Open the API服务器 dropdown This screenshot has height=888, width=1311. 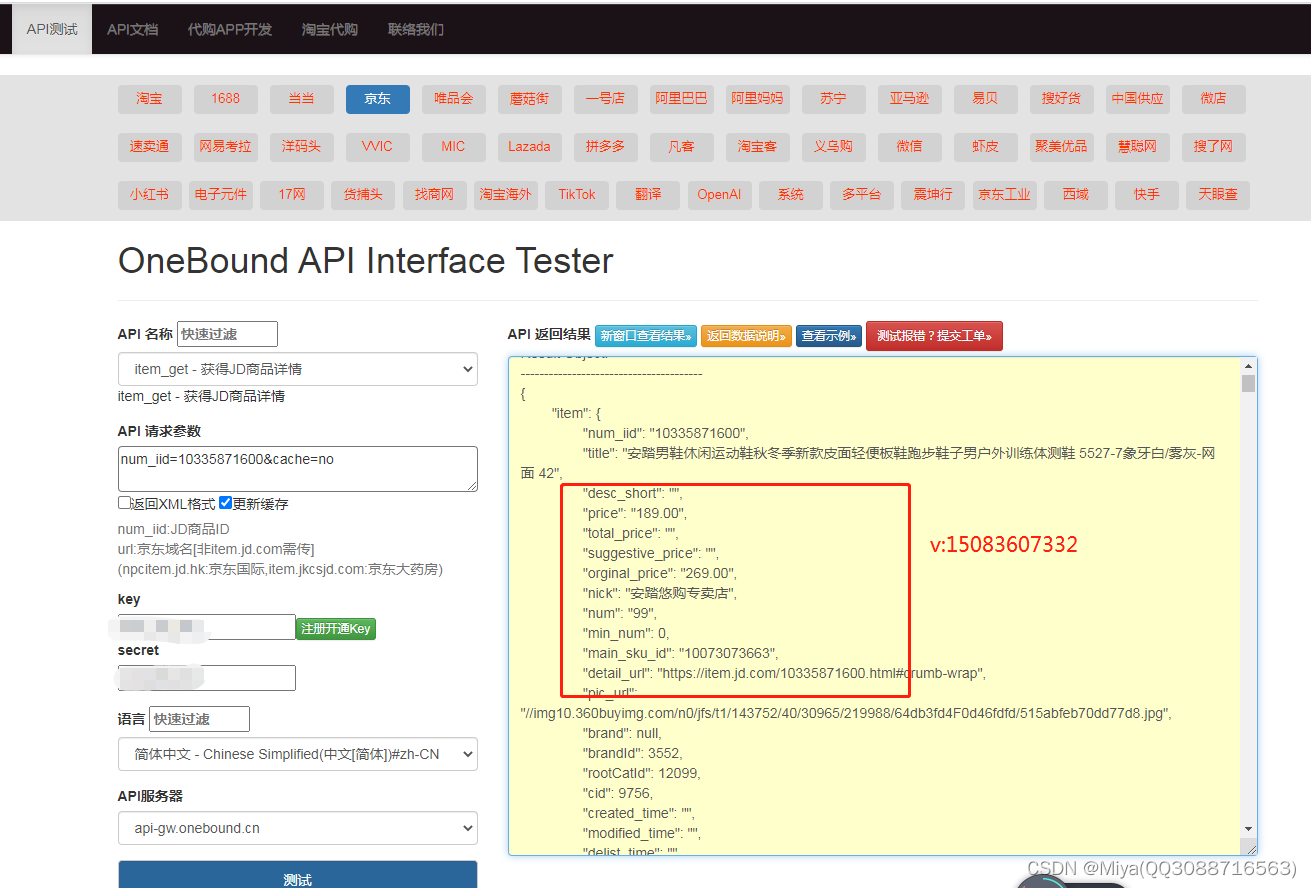[x=297, y=828]
